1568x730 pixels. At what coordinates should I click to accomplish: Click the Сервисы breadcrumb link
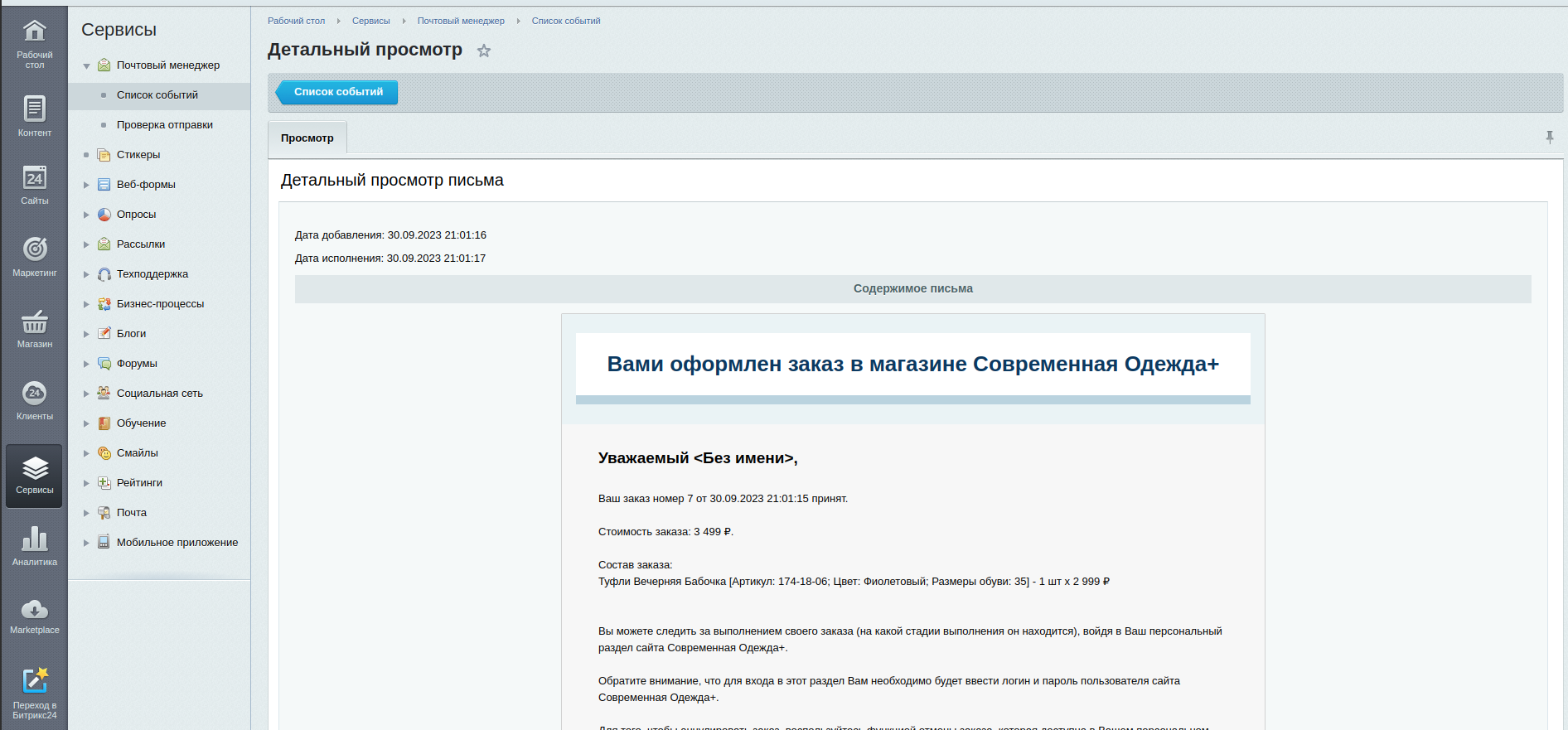click(x=370, y=21)
